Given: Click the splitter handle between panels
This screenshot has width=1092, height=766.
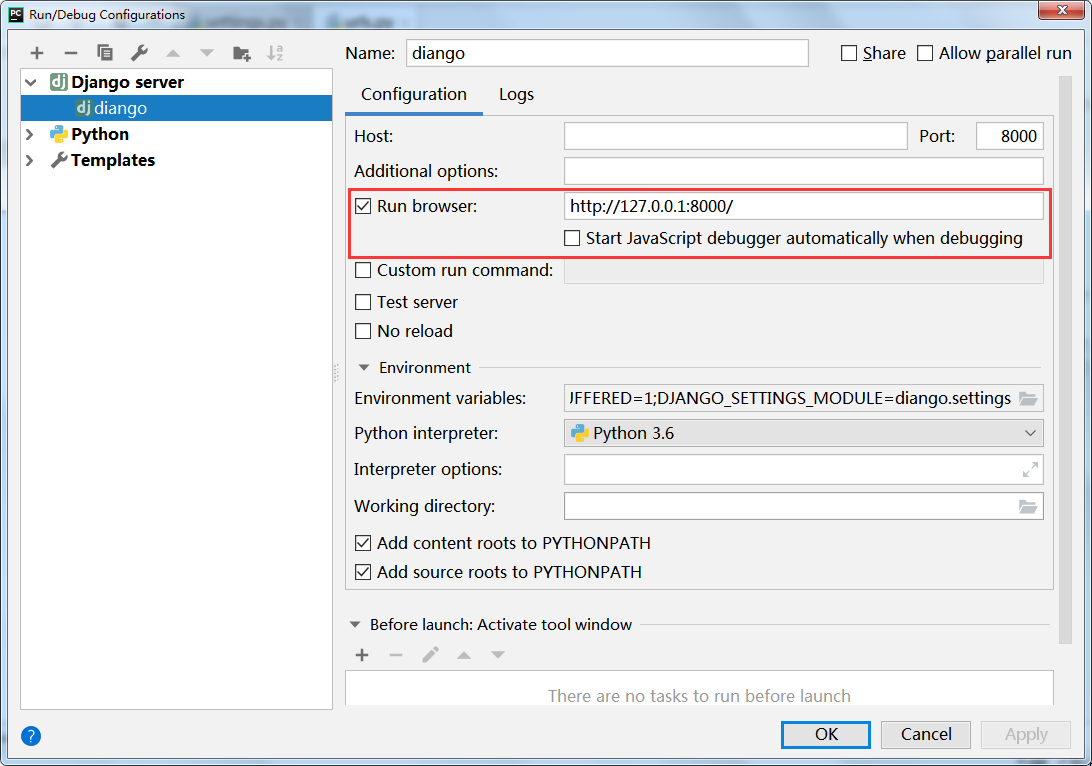Looking at the screenshot, I should [336, 373].
